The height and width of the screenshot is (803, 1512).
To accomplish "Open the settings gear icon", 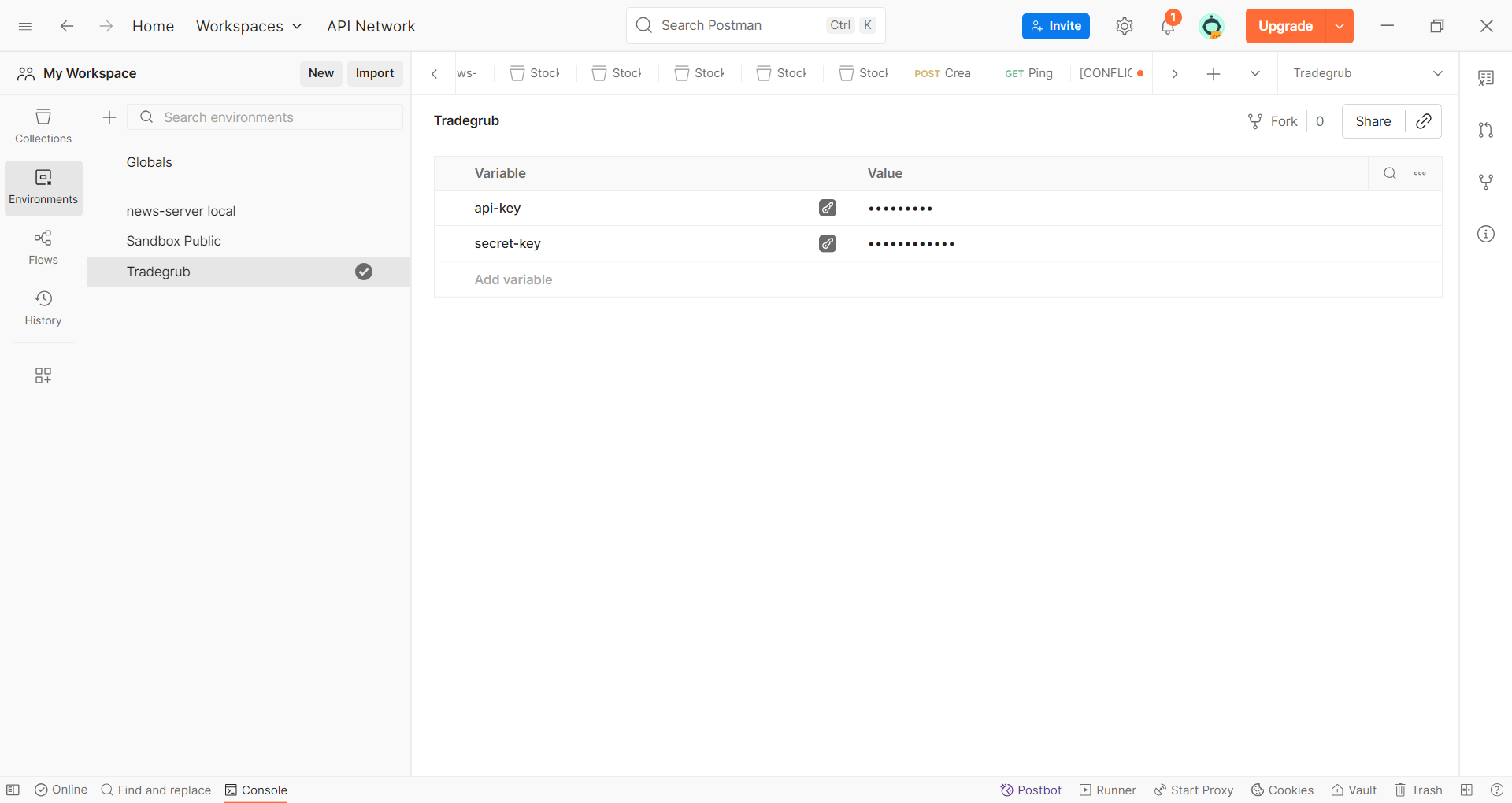I will (x=1125, y=26).
